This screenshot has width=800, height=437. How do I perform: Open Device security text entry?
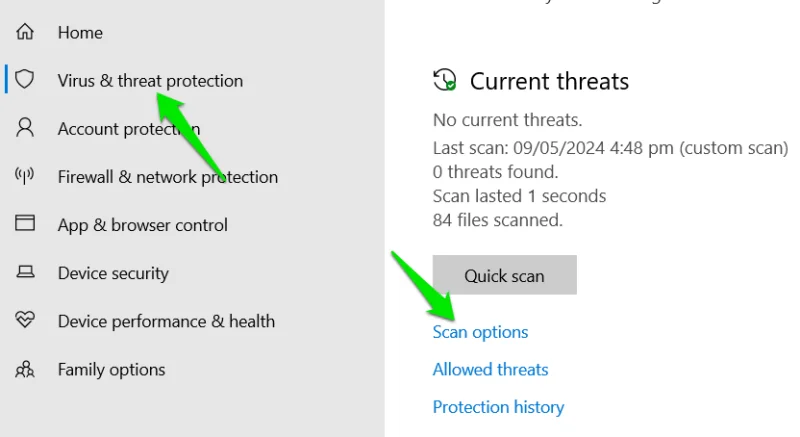click(x=113, y=273)
